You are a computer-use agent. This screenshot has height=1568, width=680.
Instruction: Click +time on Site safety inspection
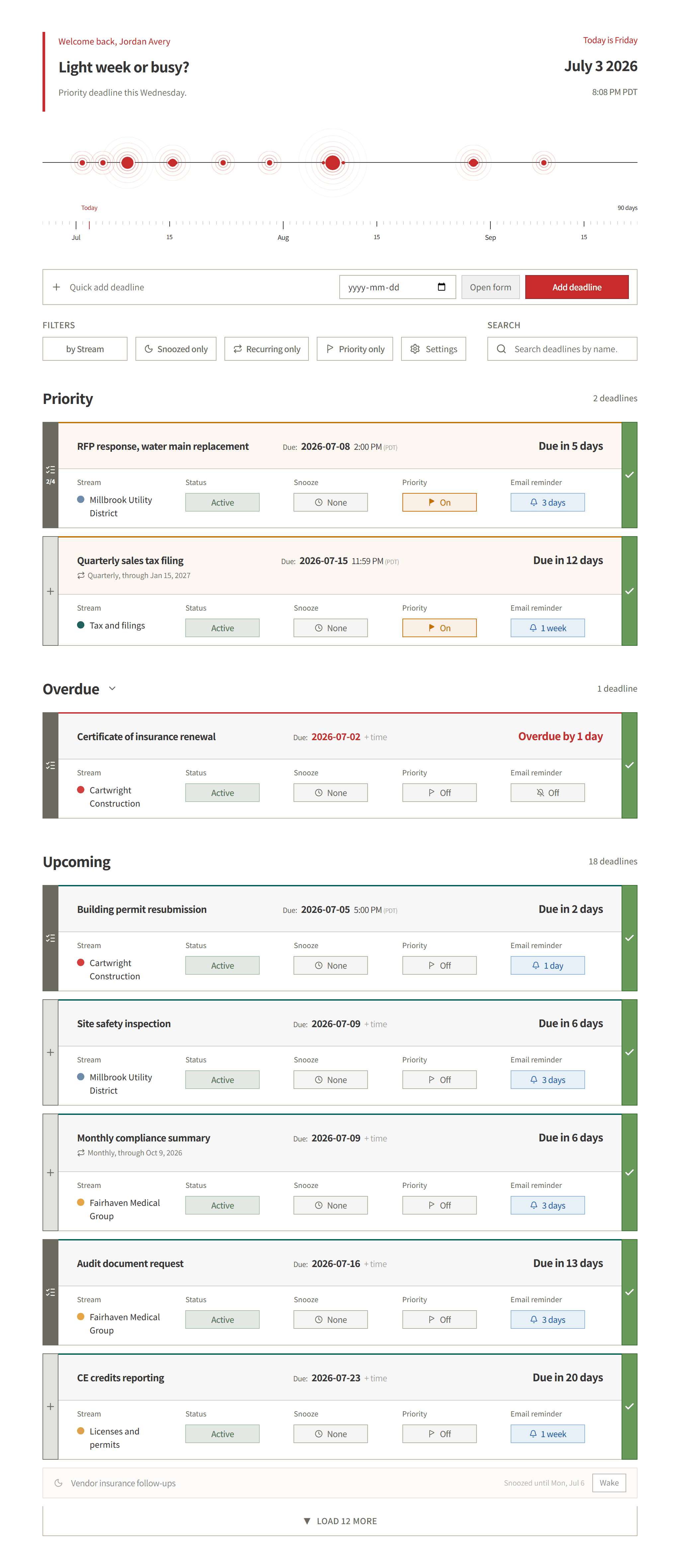376,1025
